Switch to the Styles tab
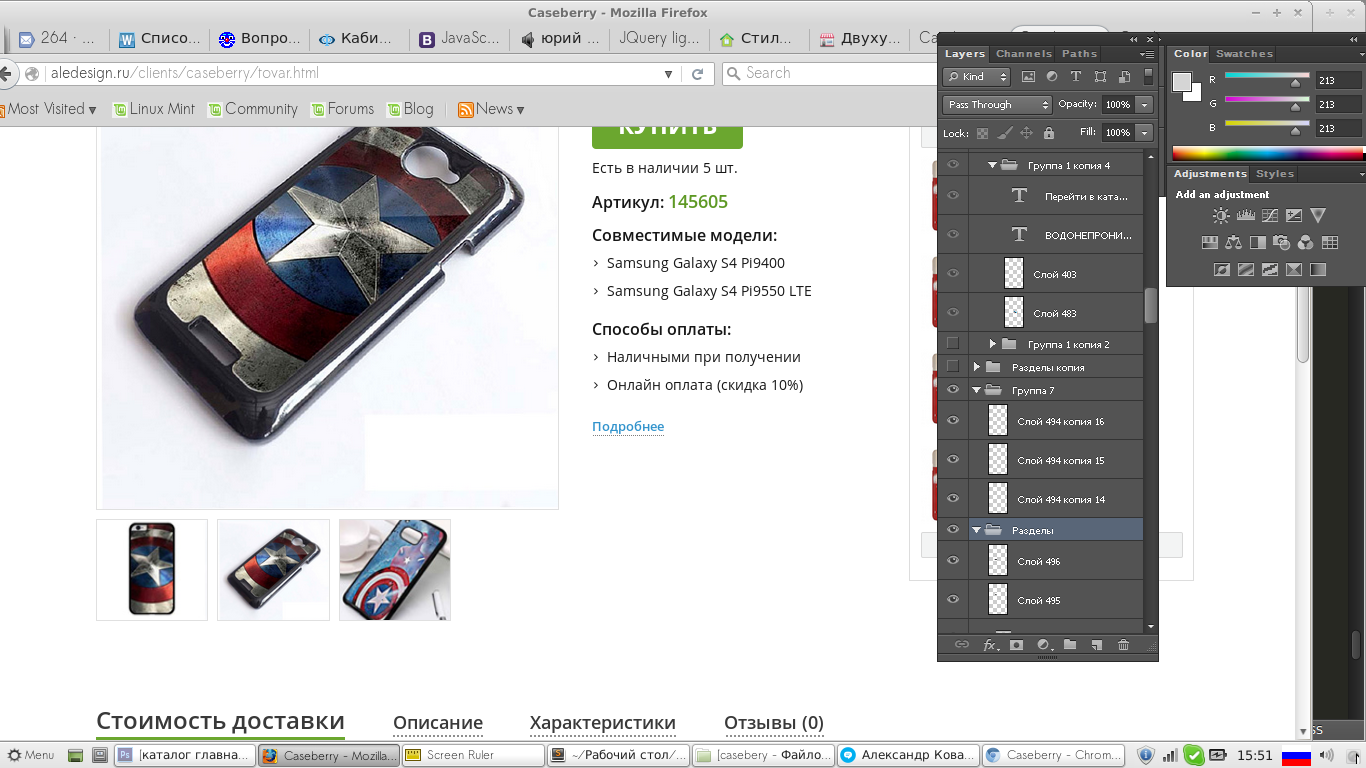 pos(1275,174)
